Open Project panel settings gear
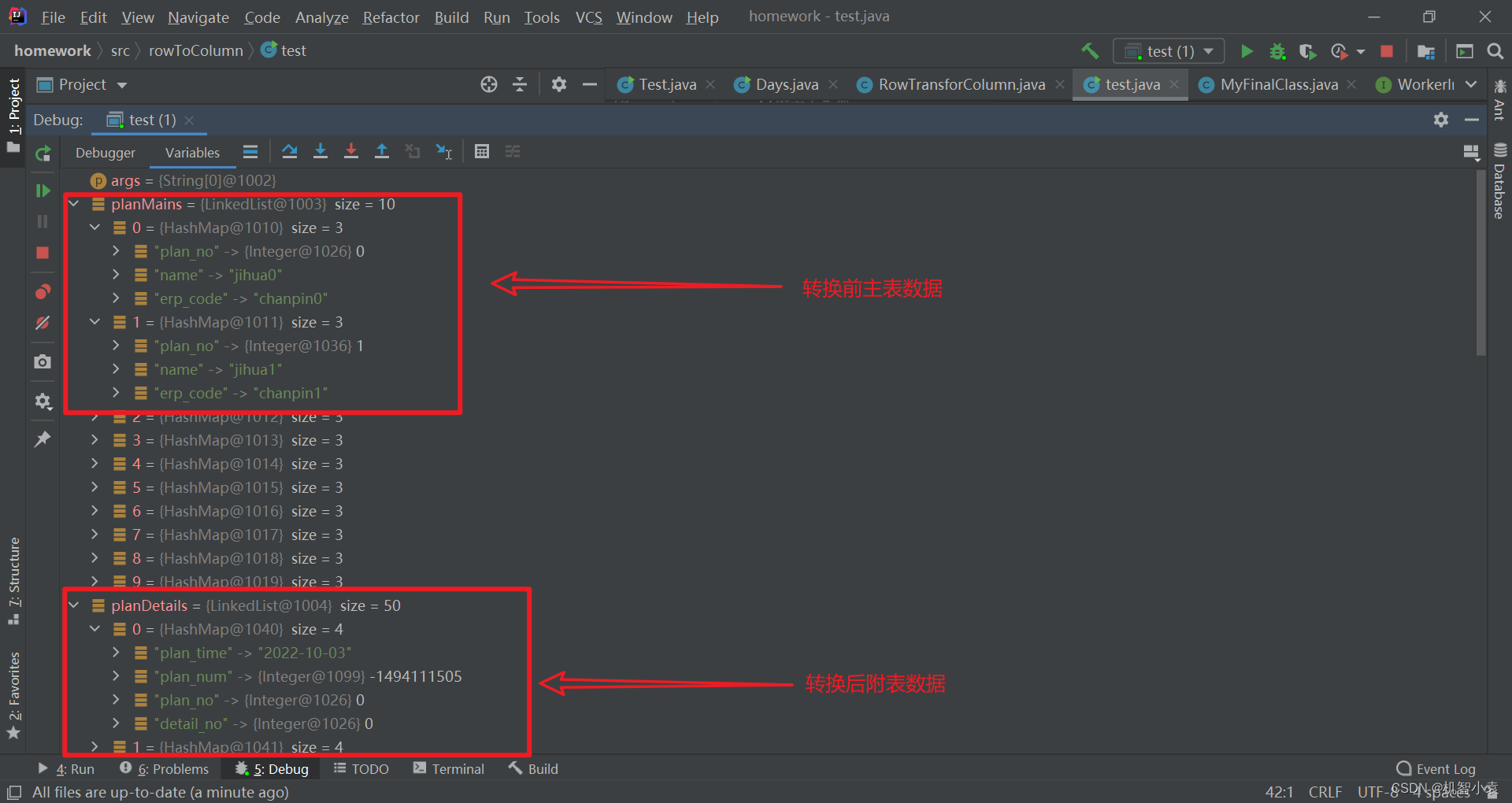1512x803 pixels. [559, 84]
